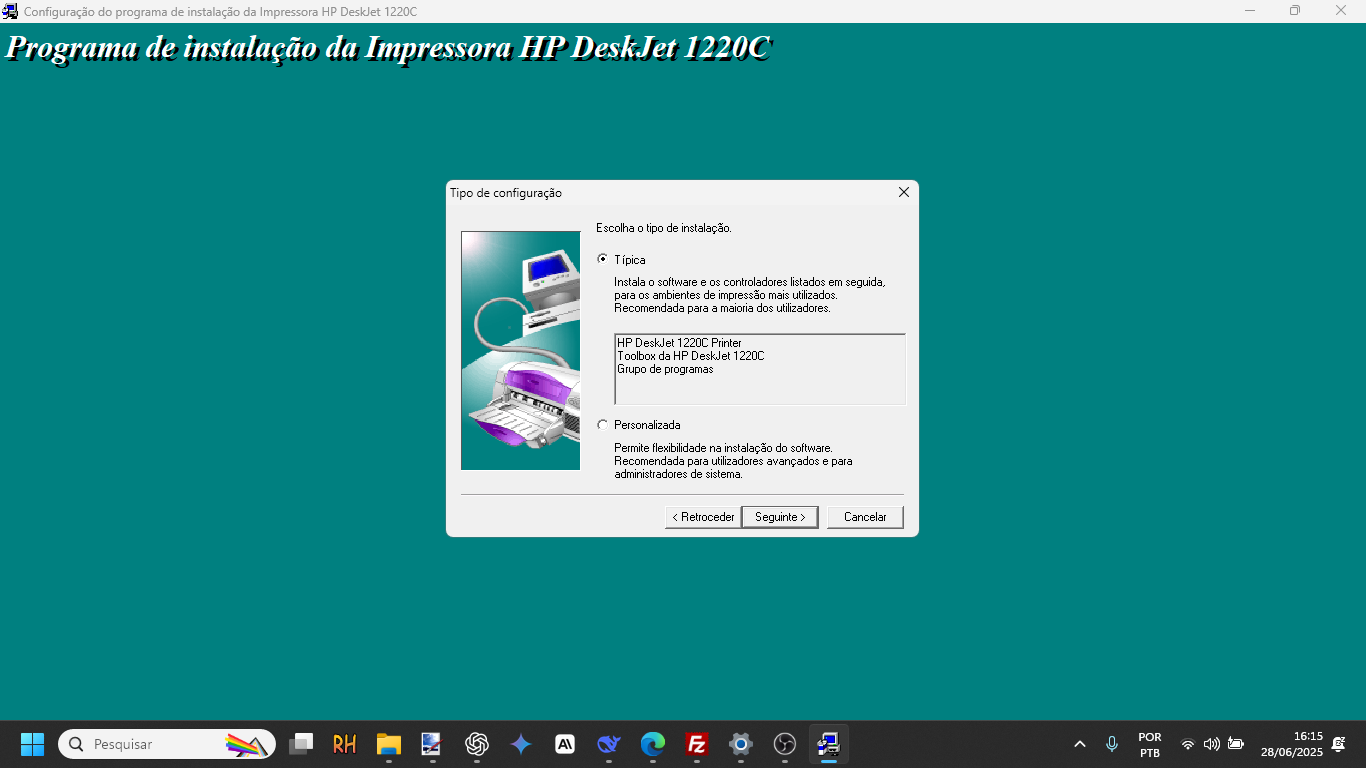Select the Personalizada installation radio button
The image size is (1366, 768).
602,425
